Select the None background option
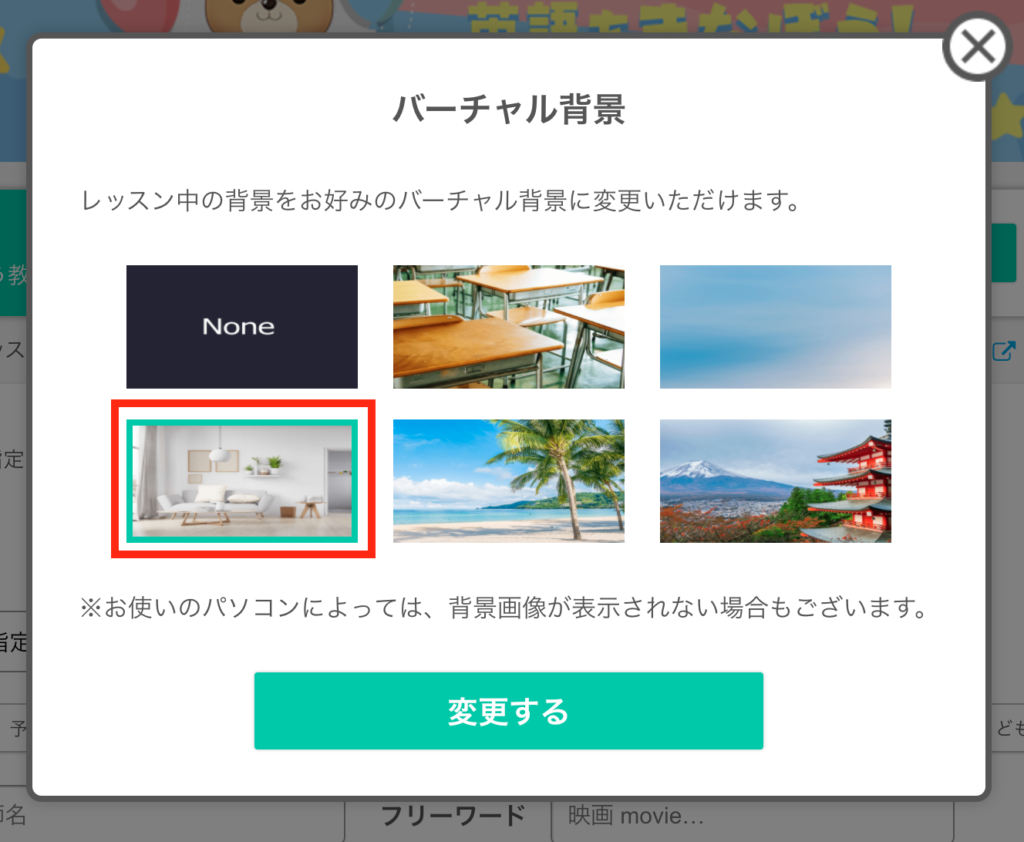This screenshot has height=842, width=1024. (242, 327)
